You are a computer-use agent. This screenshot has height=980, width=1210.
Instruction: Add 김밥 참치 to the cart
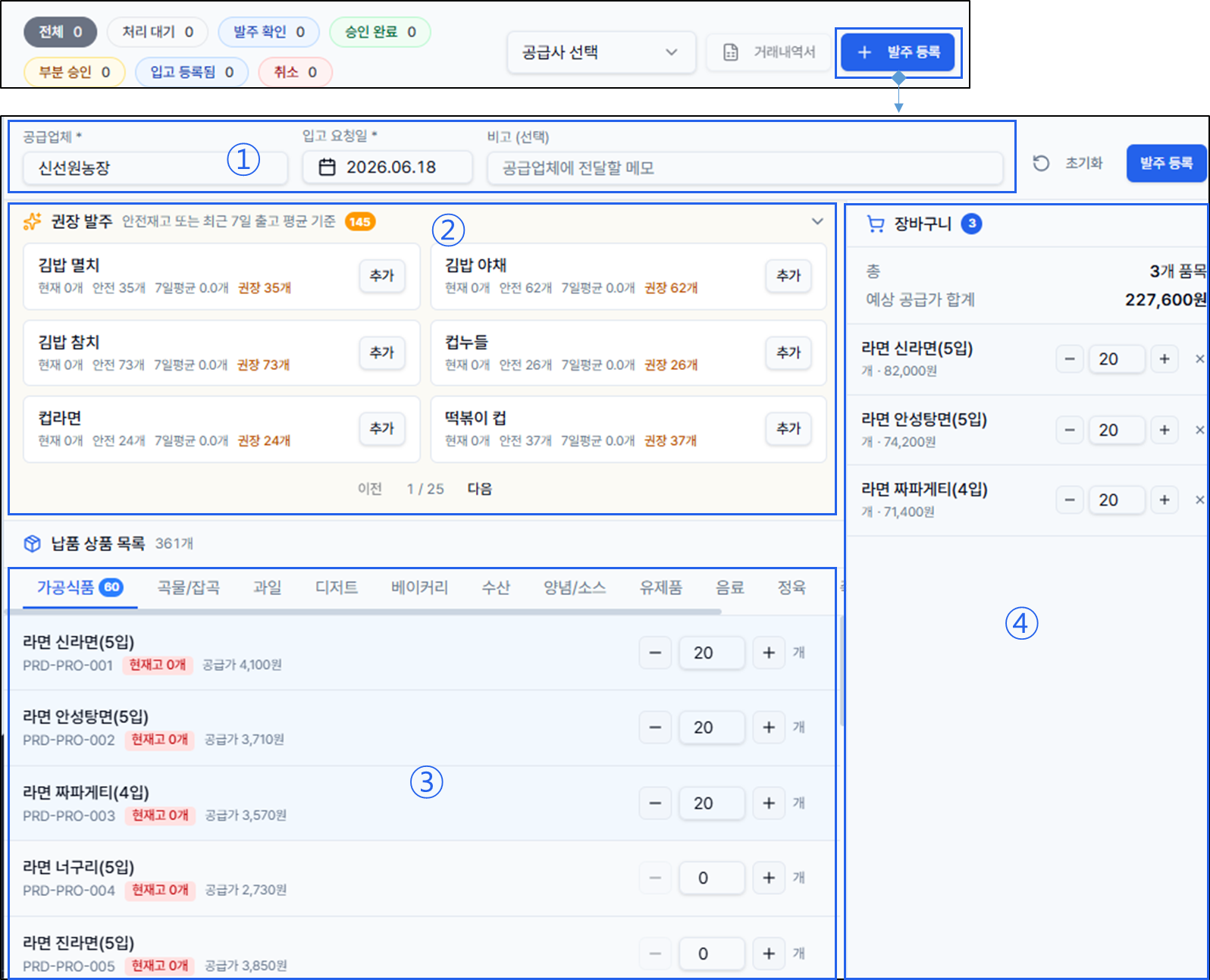[x=382, y=352]
